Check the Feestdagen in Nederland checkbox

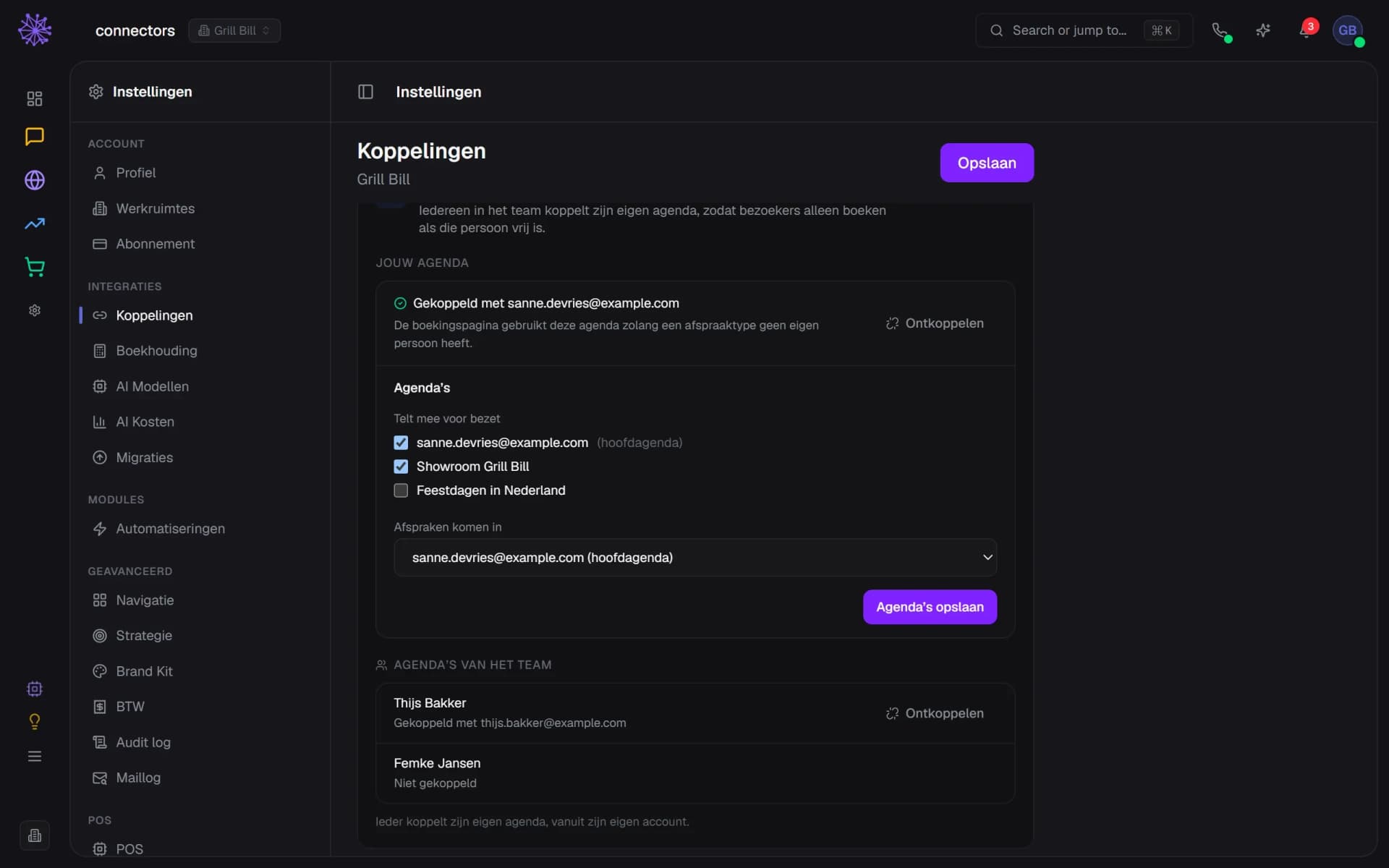point(401,490)
